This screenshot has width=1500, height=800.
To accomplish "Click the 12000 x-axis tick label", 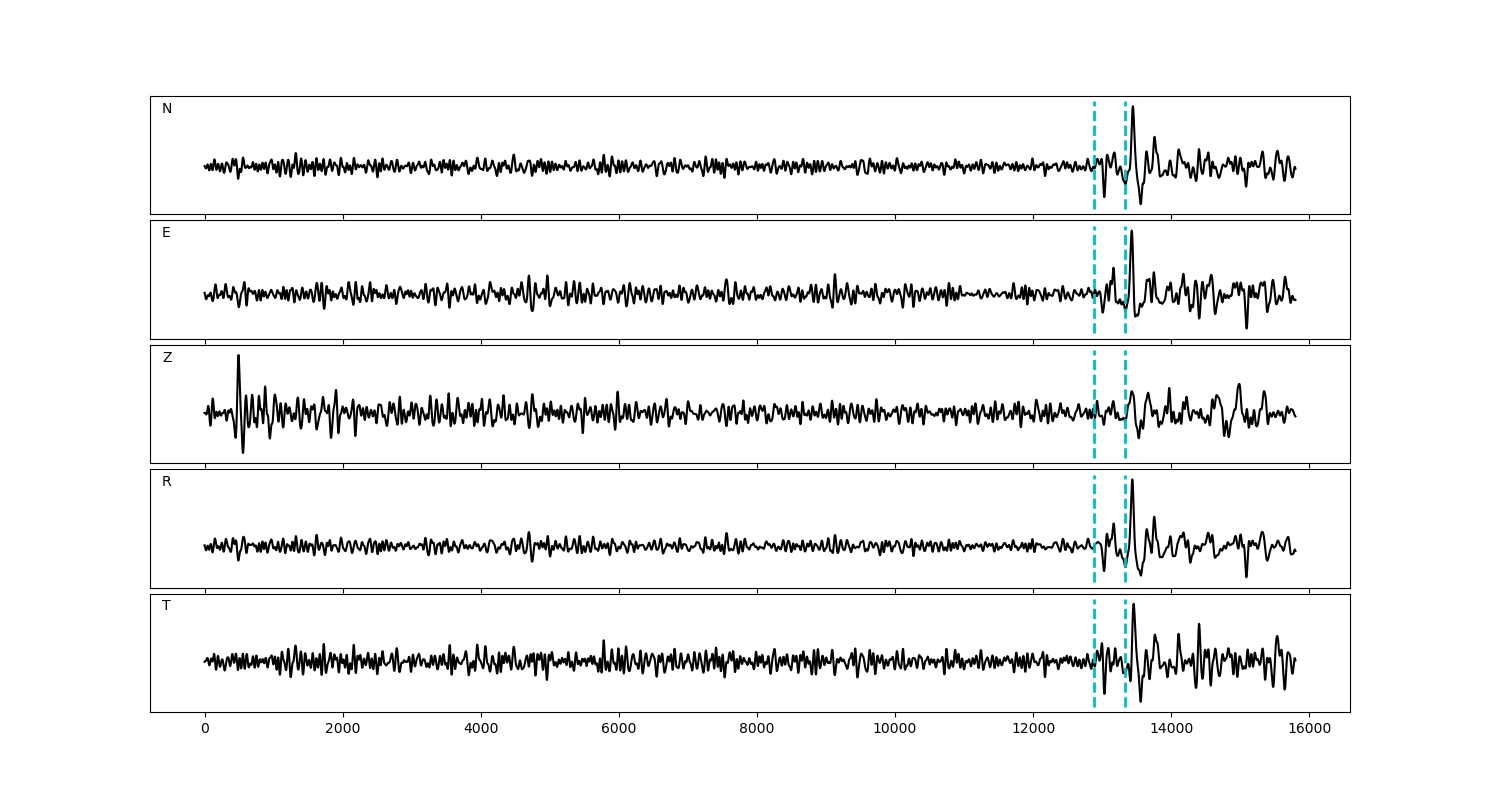I will pos(1033,730).
